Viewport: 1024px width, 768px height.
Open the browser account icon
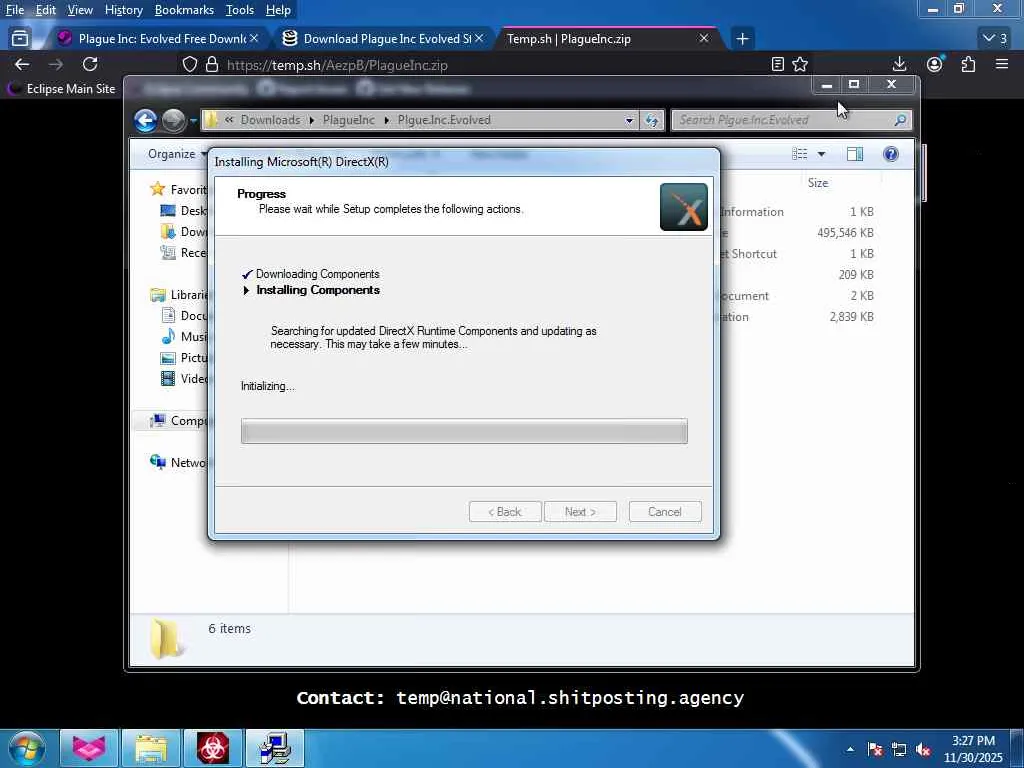click(x=935, y=64)
